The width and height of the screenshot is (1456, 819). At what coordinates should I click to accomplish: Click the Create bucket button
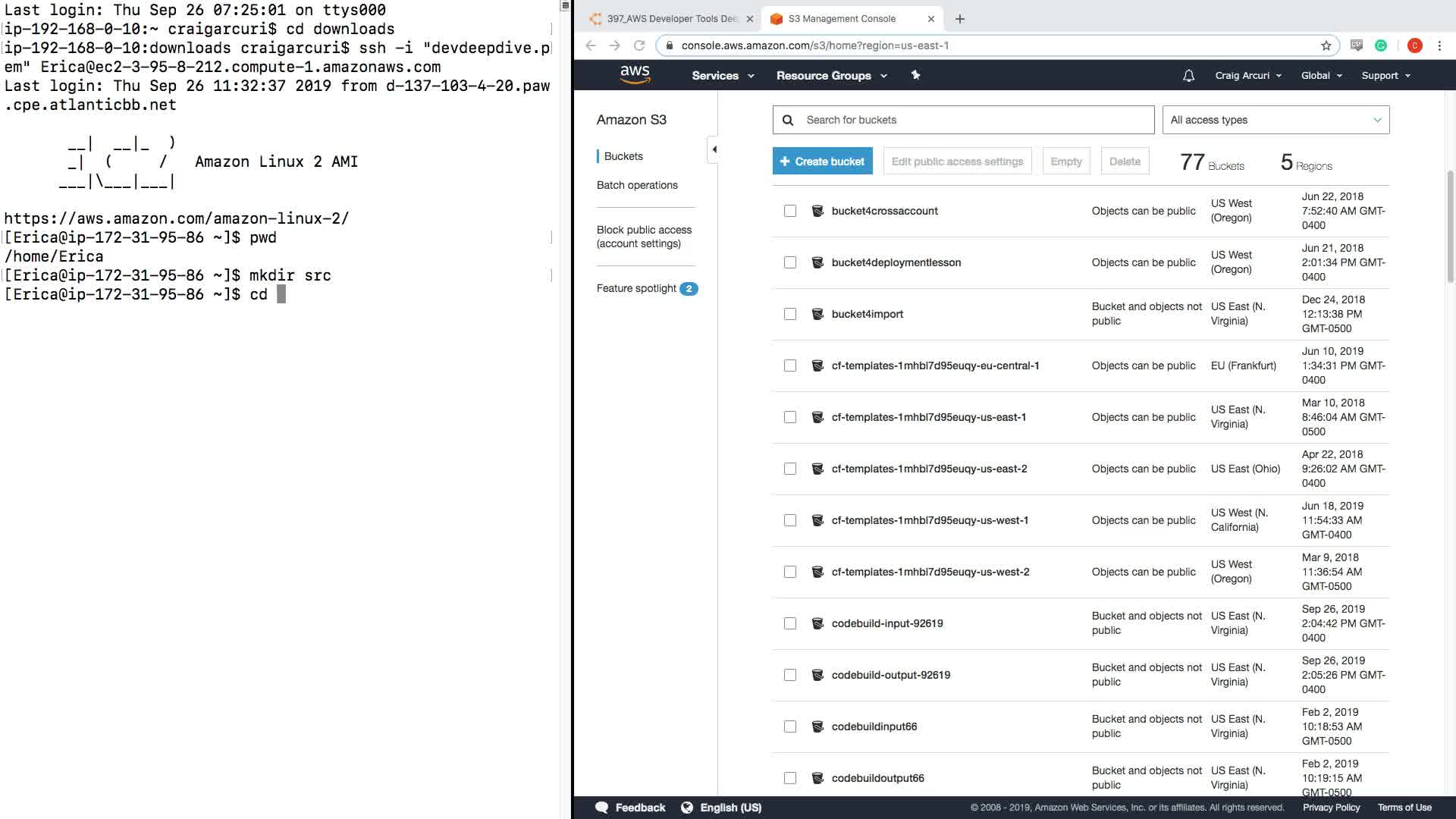click(822, 162)
